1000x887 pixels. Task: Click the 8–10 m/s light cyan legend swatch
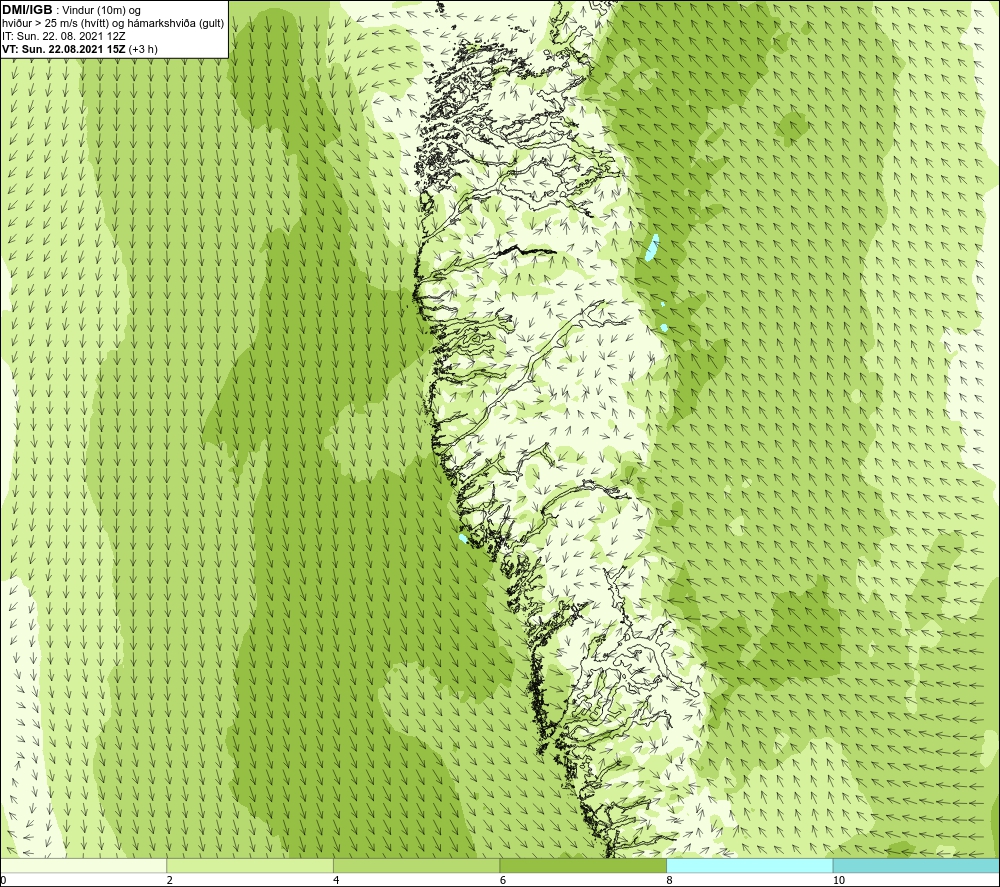(749, 865)
